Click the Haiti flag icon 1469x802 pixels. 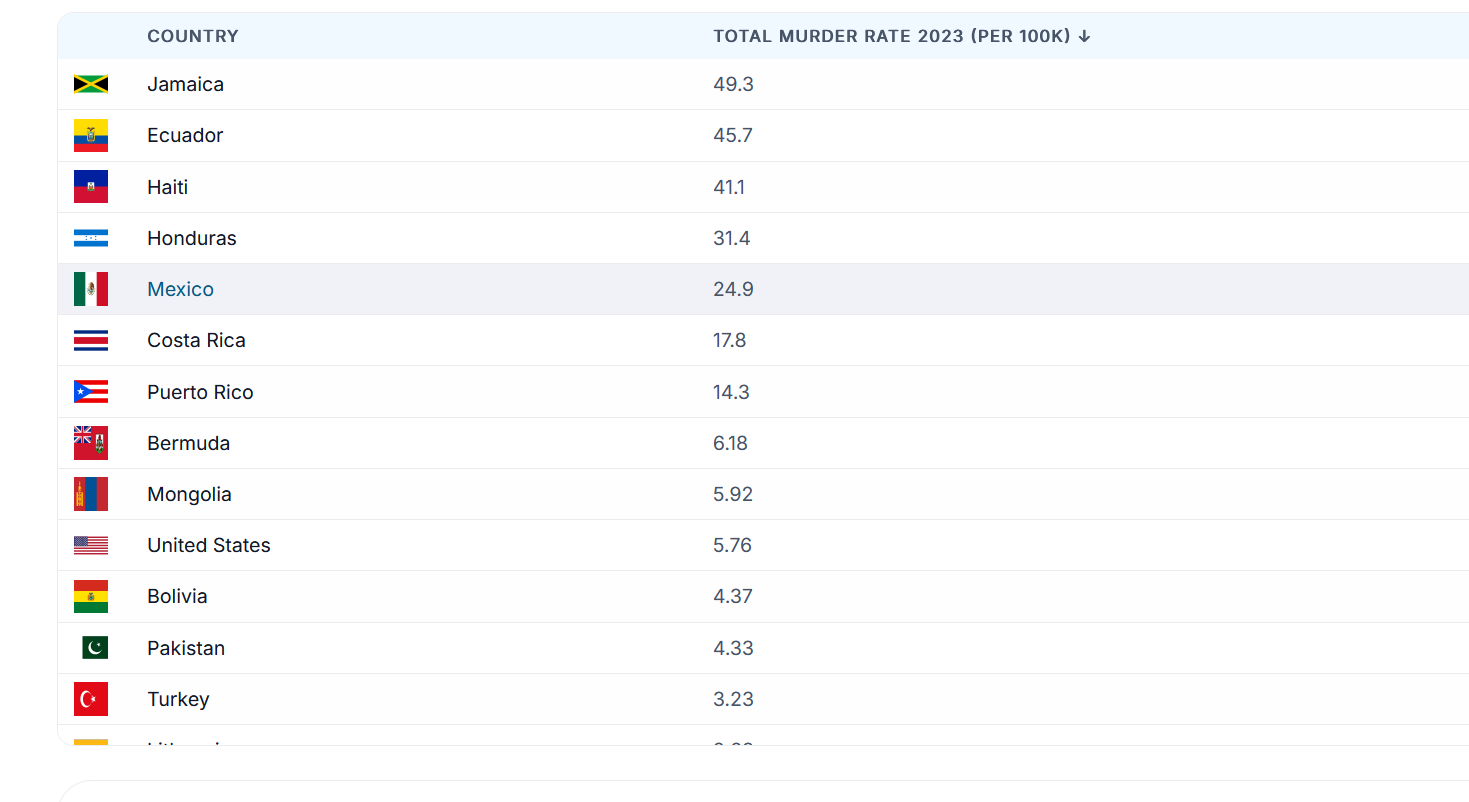click(x=91, y=187)
